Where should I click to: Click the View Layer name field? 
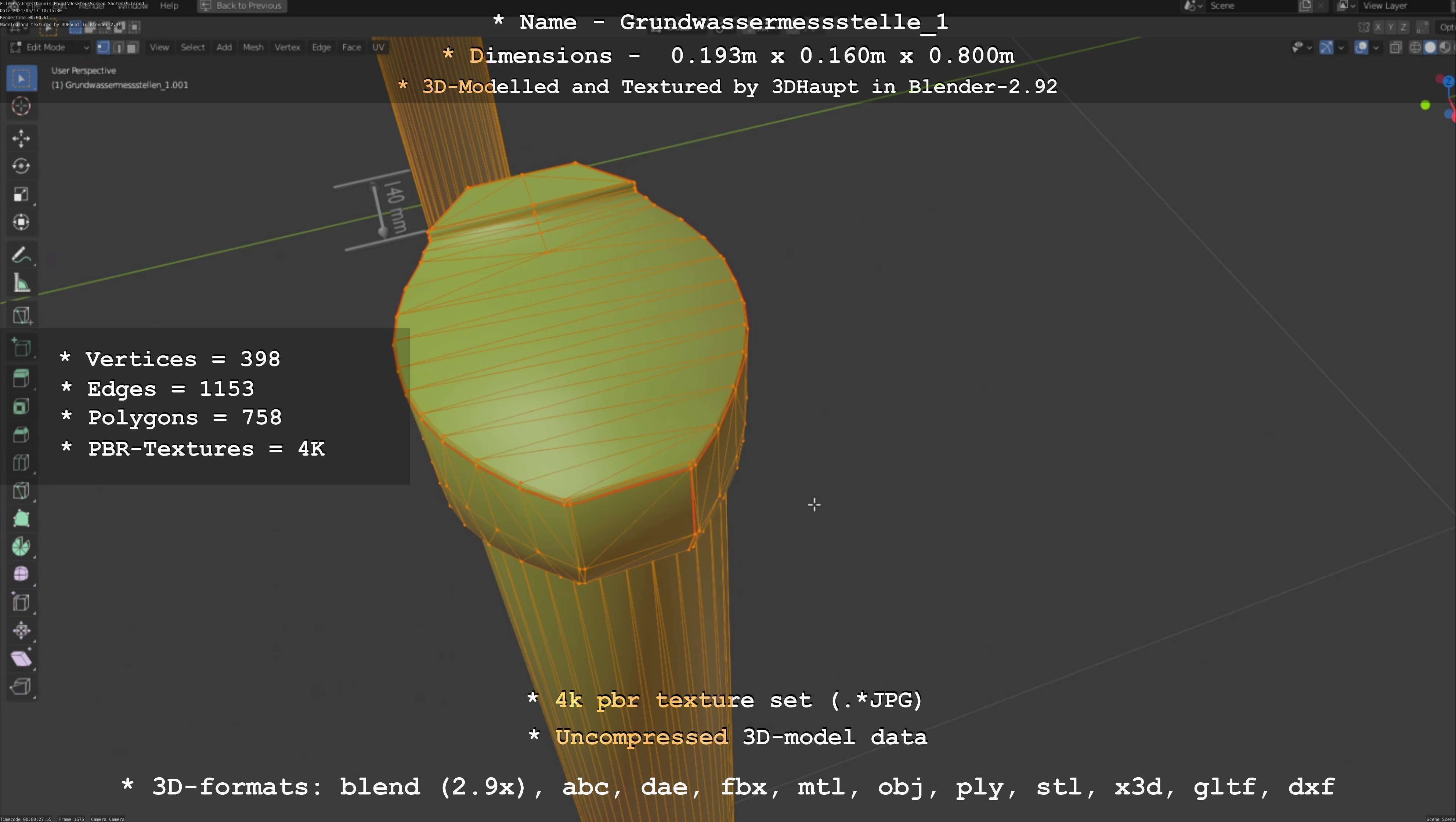coord(1404,6)
